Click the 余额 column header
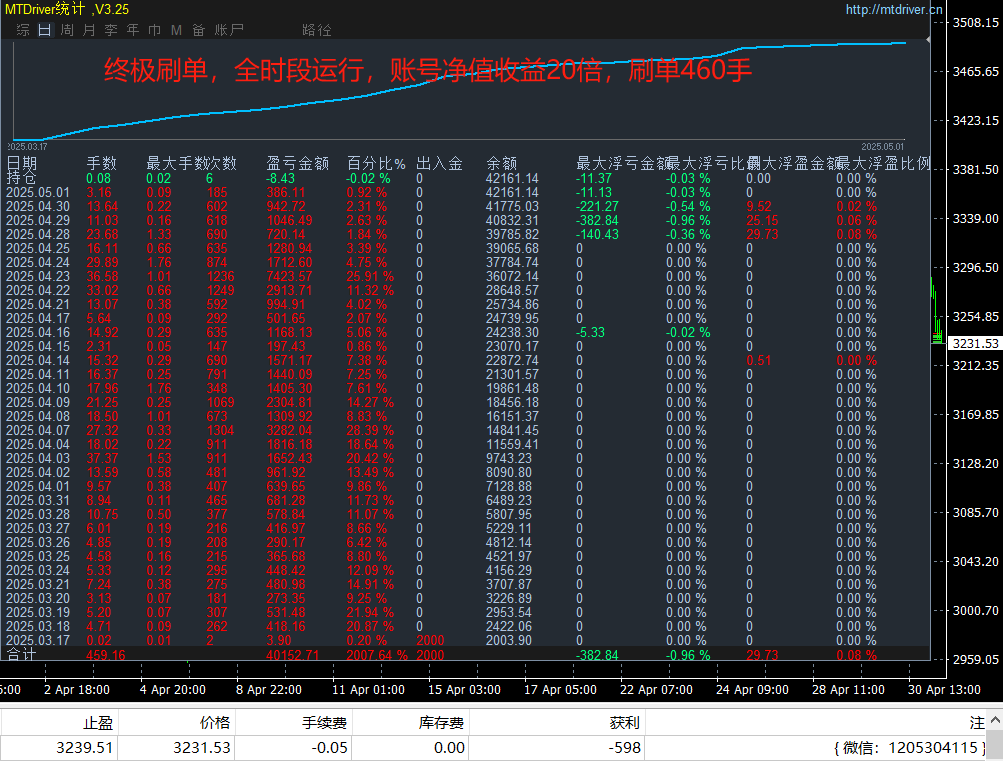Image resolution: width=1003 pixels, height=761 pixels. (502, 163)
